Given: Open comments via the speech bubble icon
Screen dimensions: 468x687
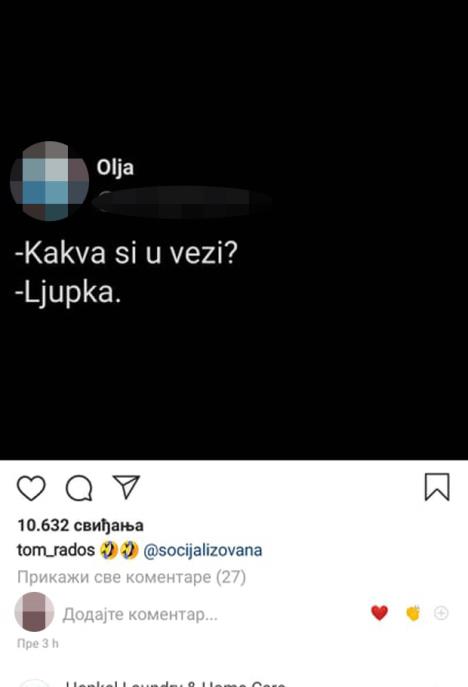Looking at the screenshot, I should [x=79, y=488].
